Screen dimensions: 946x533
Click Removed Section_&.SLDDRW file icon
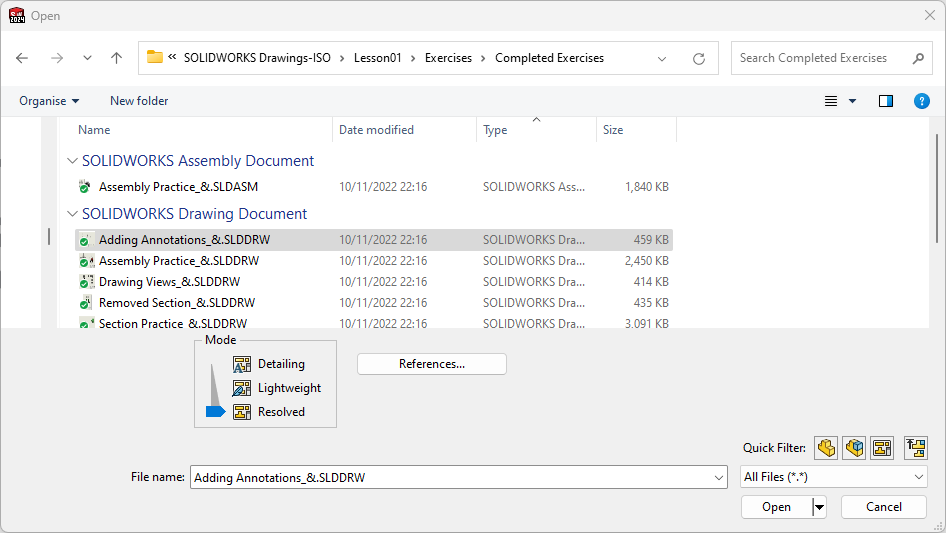(86, 303)
